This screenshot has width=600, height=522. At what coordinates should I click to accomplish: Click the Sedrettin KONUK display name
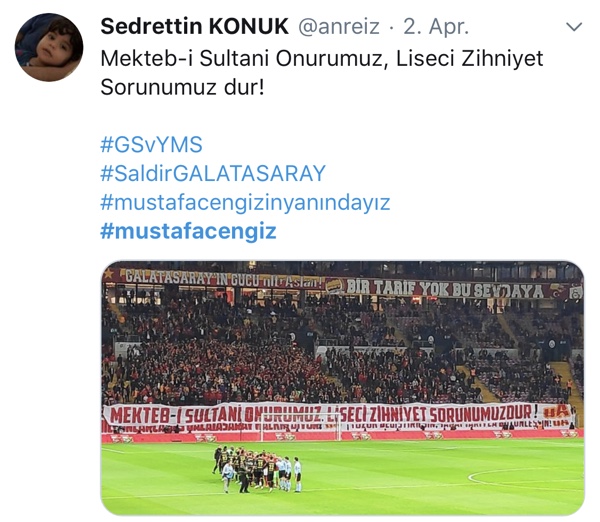coord(194,26)
